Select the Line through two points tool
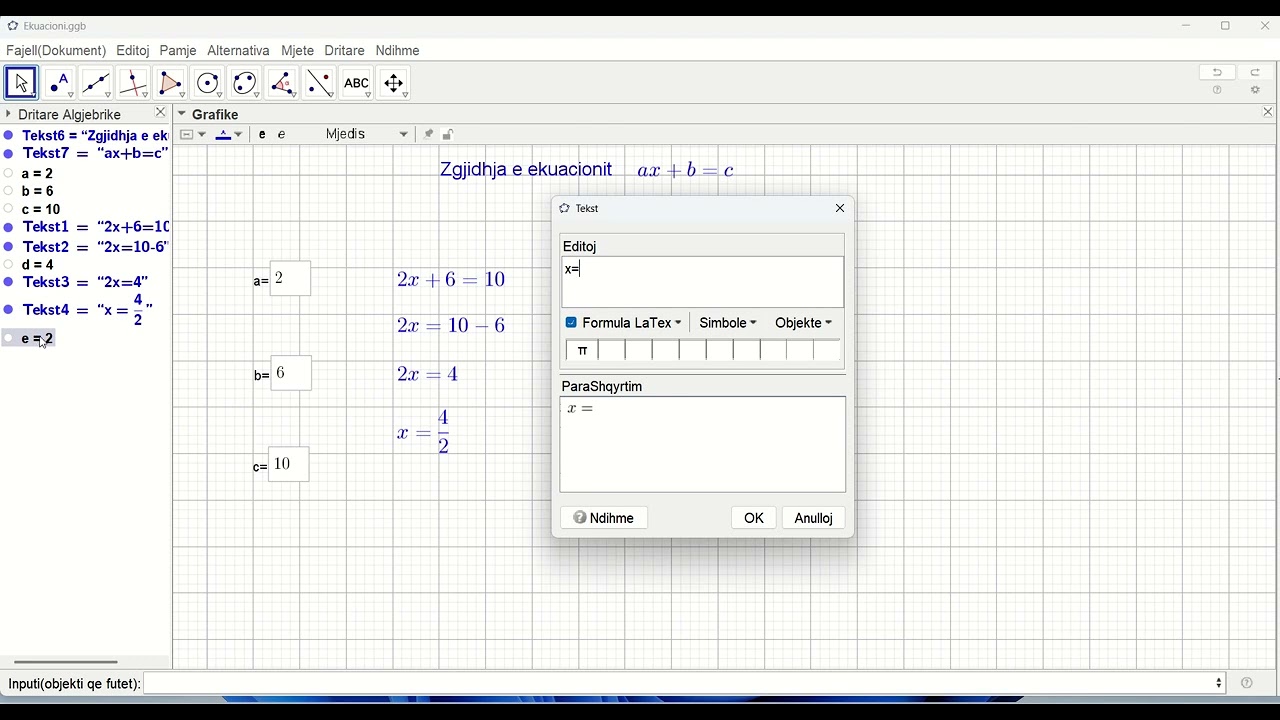This screenshot has width=1280, height=720. pyautogui.click(x=96, y=83)
